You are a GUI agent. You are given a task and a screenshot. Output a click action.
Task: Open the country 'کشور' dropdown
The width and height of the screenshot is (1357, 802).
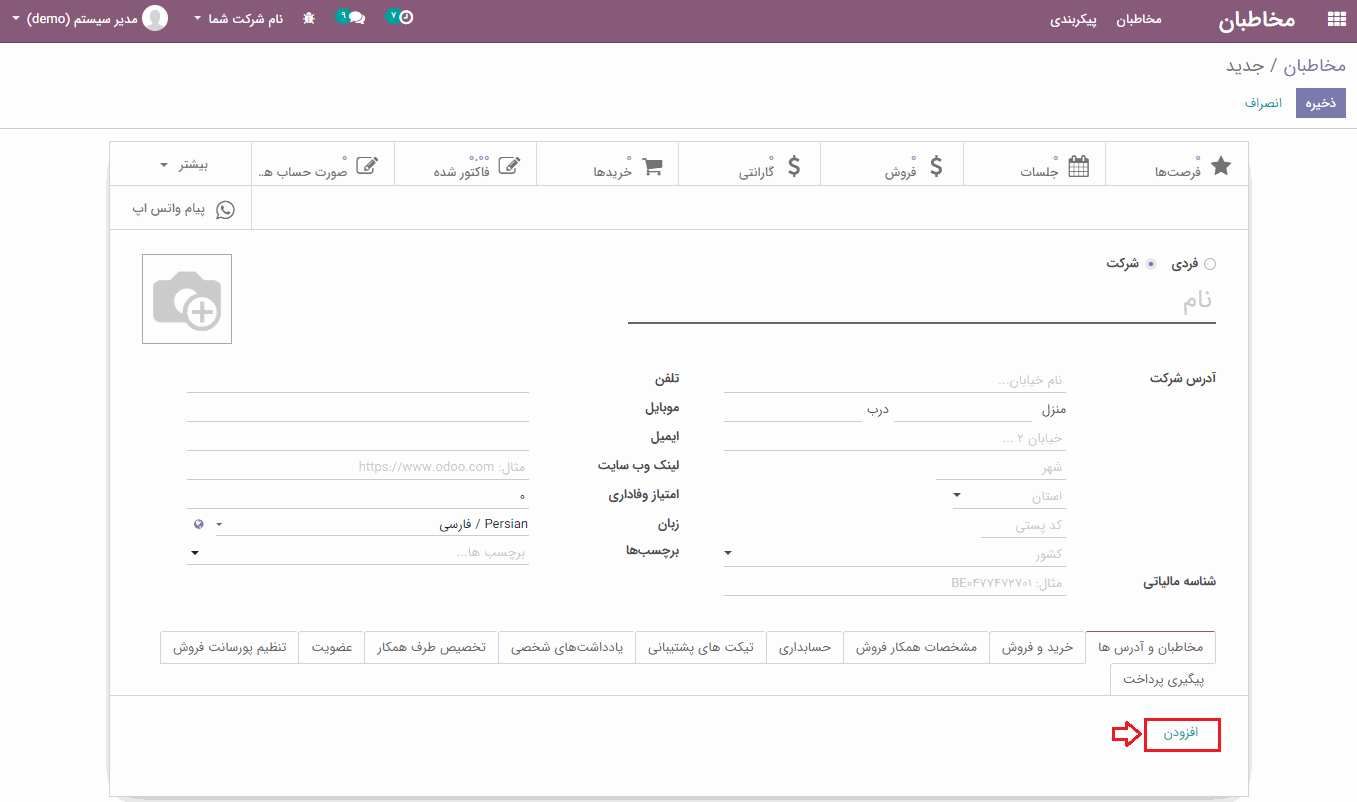tap(894, 554)
